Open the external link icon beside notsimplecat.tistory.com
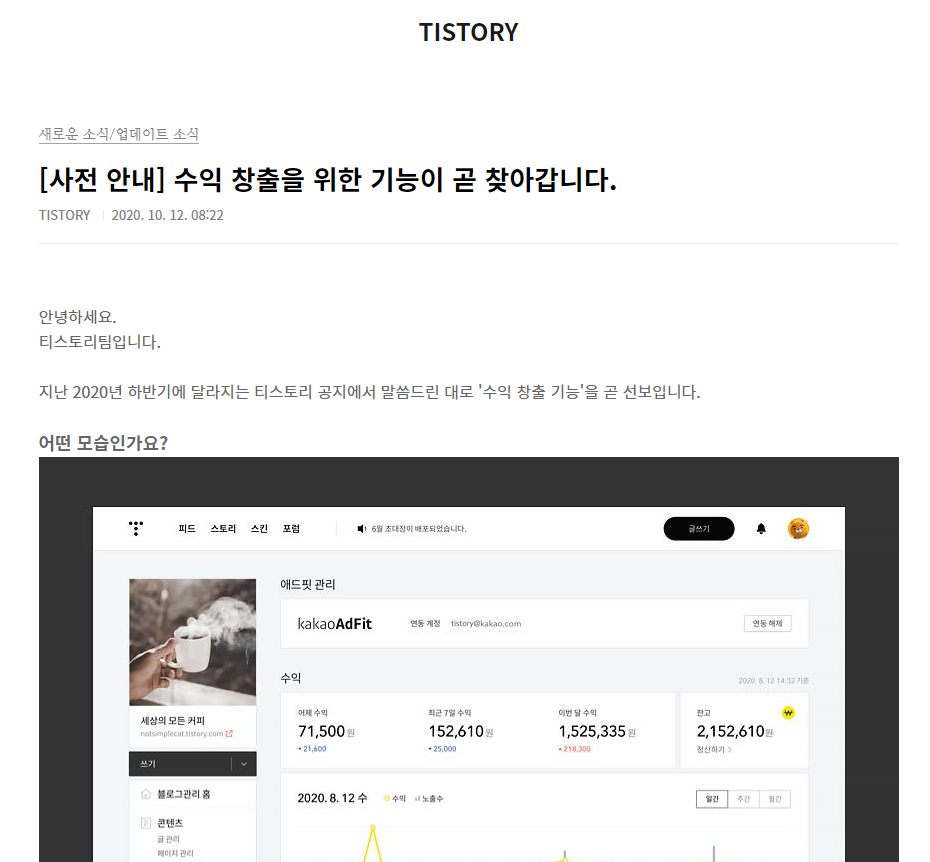930x862 pixels. pos(229,734)
